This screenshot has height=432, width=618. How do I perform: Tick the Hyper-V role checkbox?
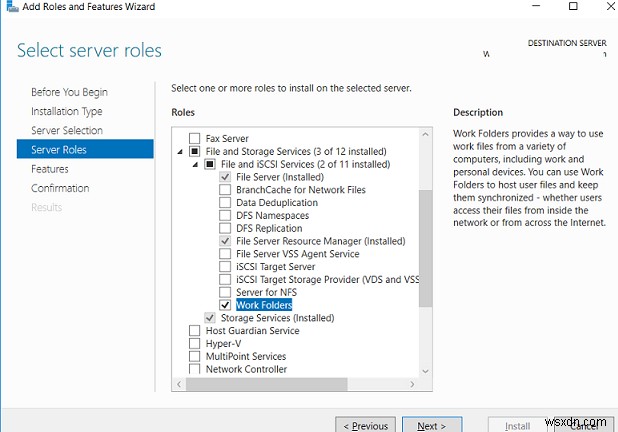[194, 344]
